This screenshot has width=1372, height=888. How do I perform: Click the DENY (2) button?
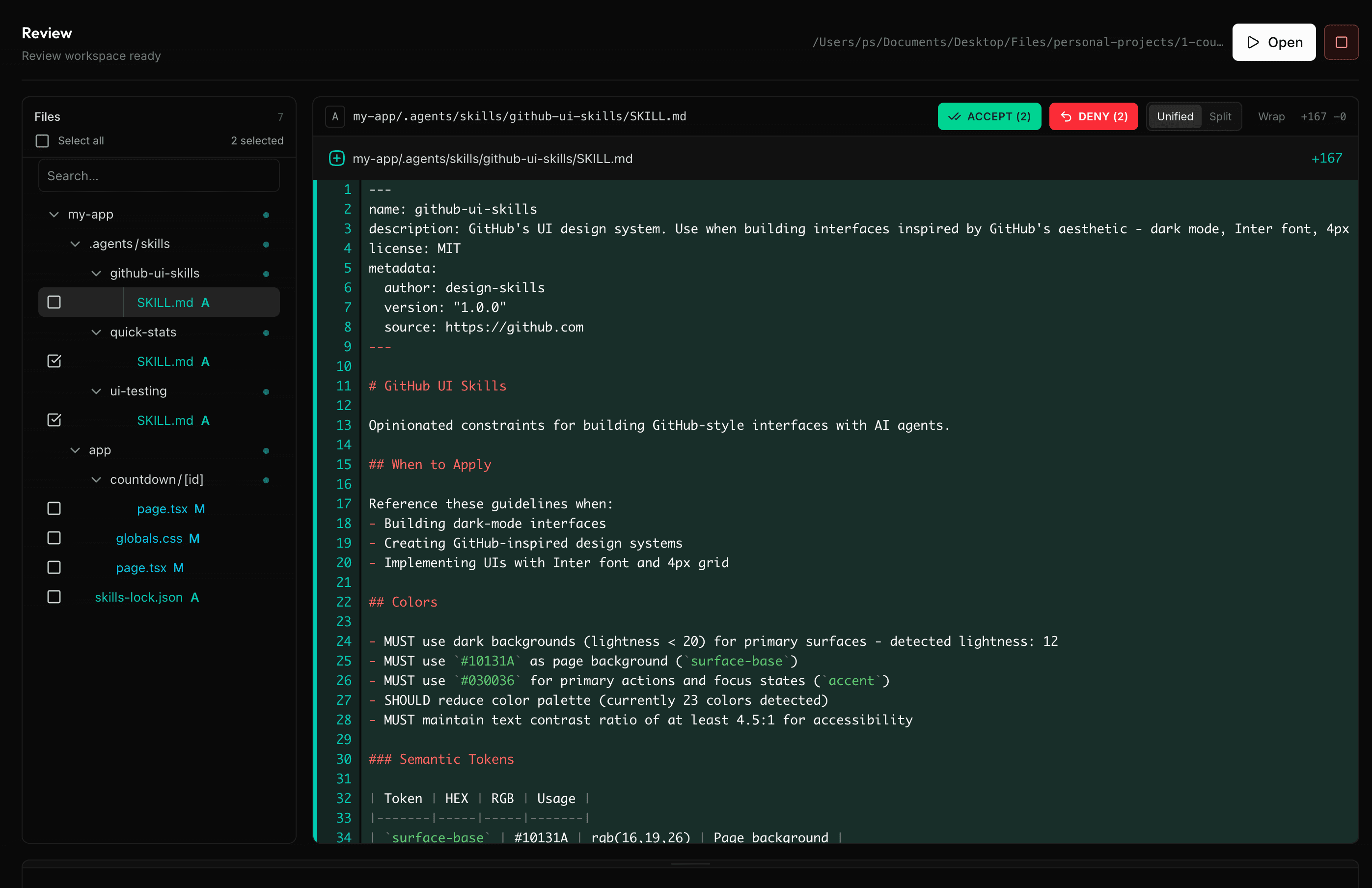1093,116
